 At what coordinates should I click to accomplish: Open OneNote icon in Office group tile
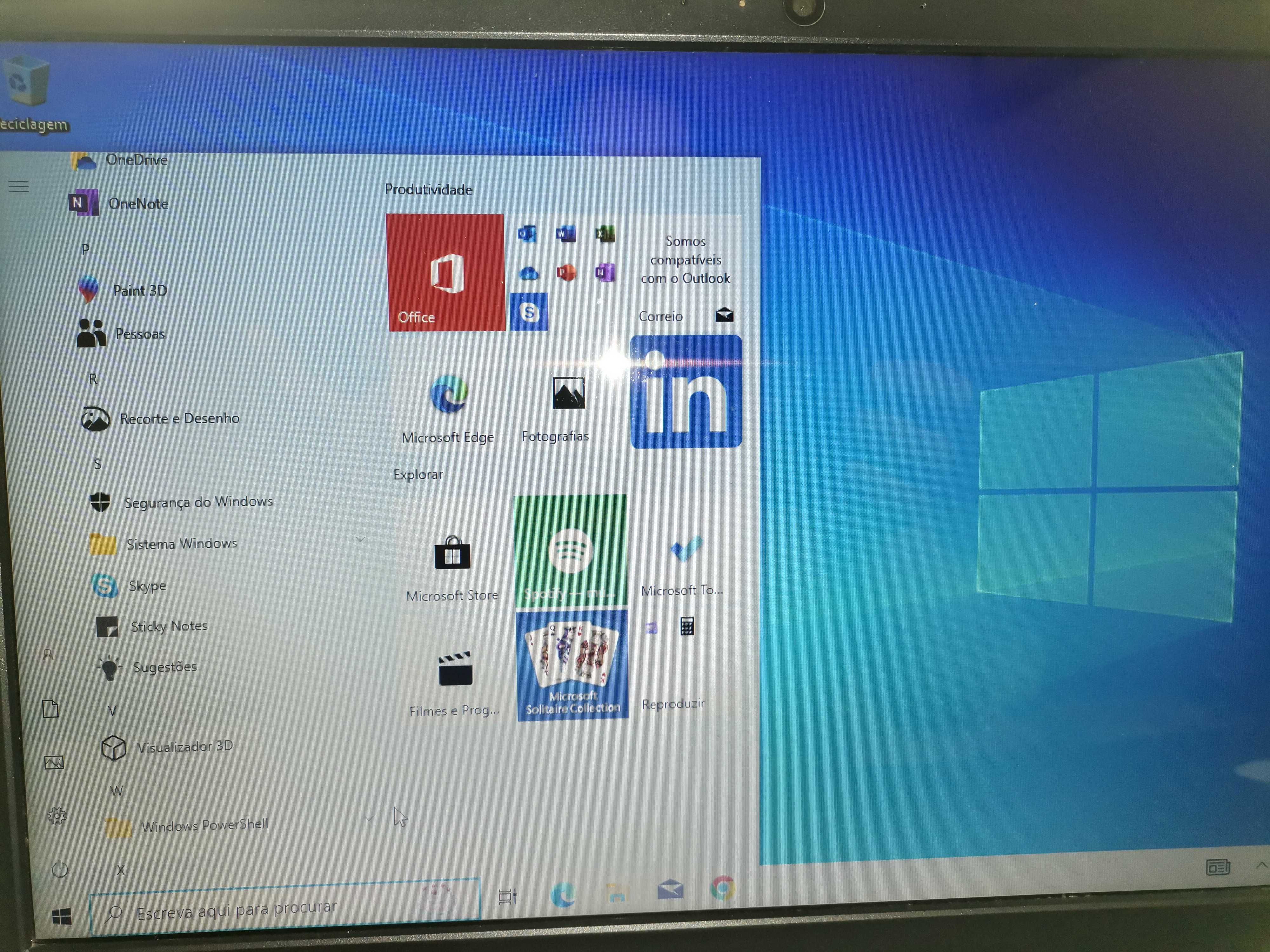pyautogui.click(x=605, y=273)
